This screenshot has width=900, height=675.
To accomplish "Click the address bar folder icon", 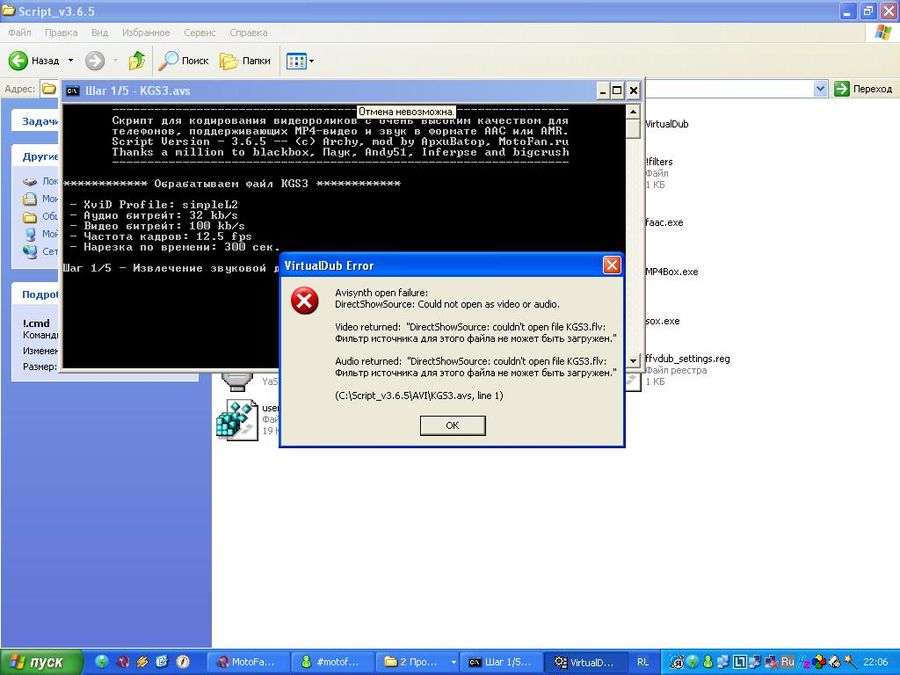I will tap(49, 89).
